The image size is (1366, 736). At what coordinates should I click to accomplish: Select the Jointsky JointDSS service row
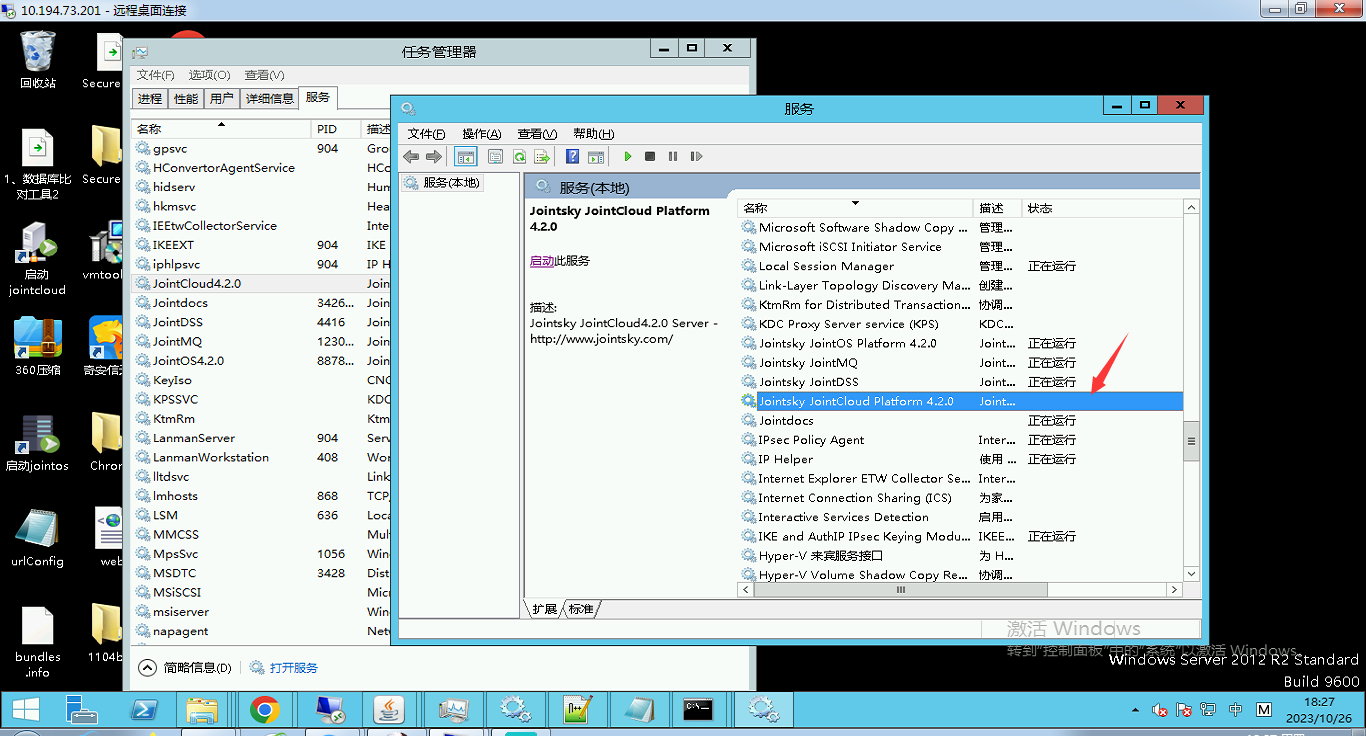(960, 382)
